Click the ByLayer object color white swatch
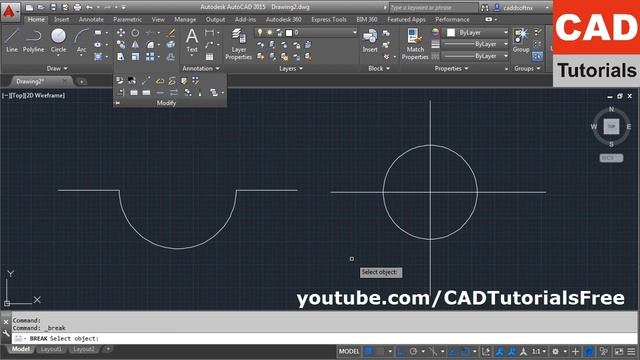The image size is (640, 360). 451,32
